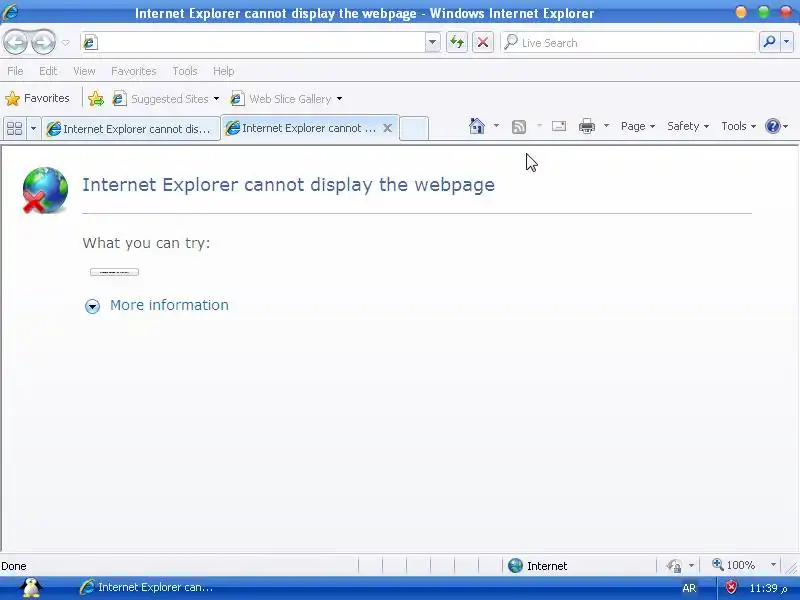Open the Page command menu
This screenshot has height=600, width=800.
pyautogui.click(x=638, y=126)
